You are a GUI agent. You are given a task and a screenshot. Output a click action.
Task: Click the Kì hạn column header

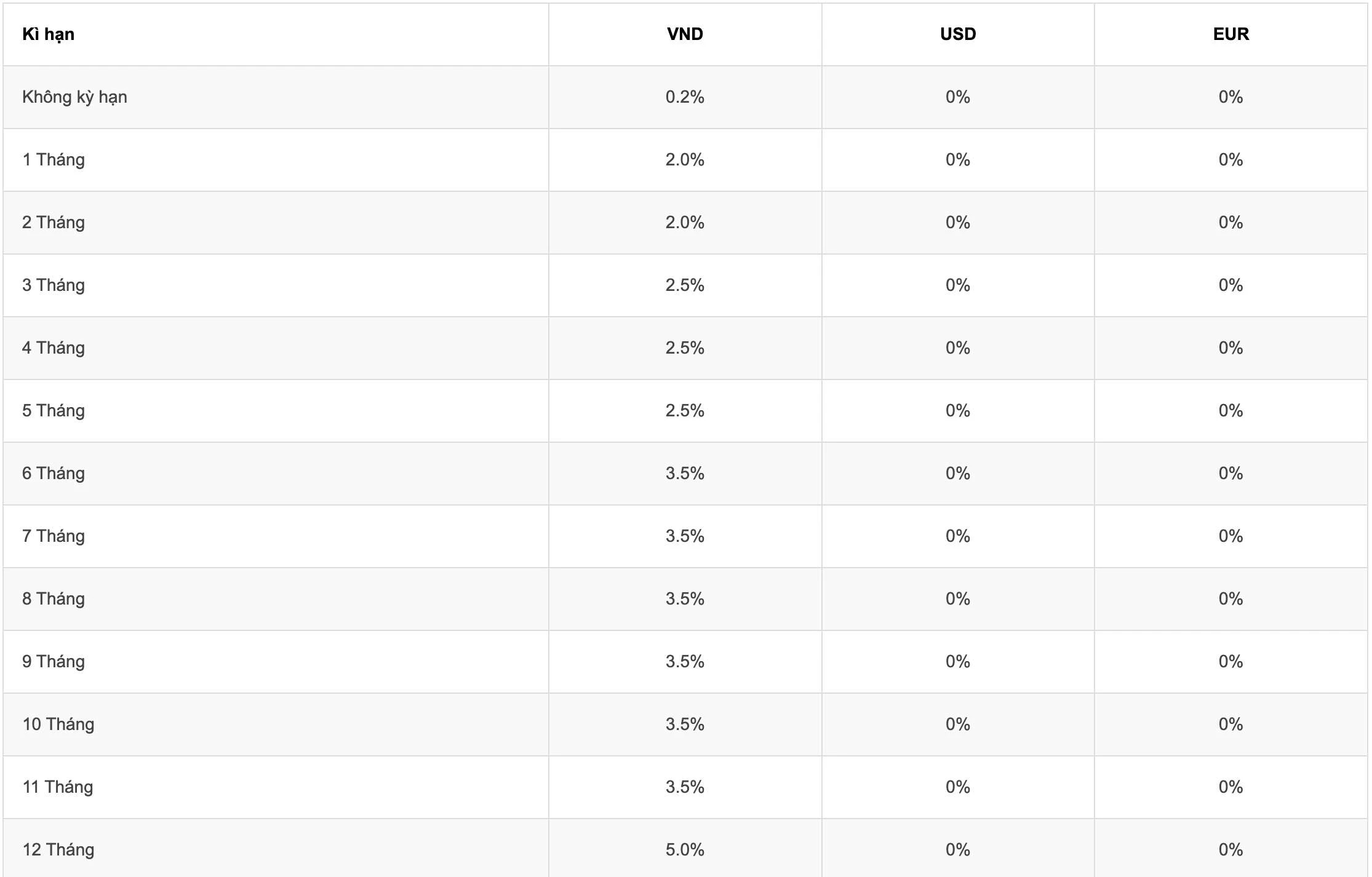click(48, 34)
